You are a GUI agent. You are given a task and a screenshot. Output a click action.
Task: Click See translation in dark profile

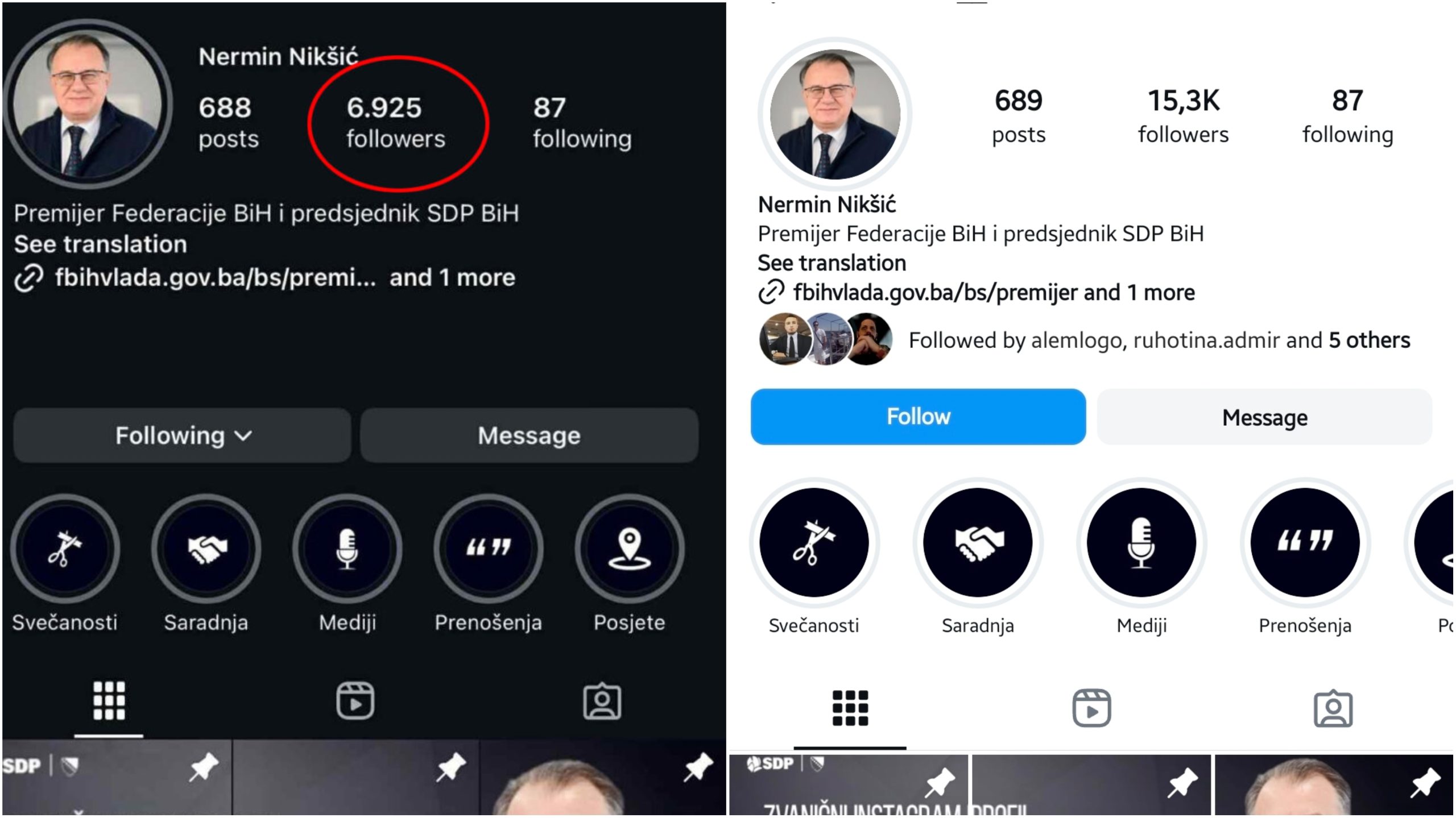[101, 244]
